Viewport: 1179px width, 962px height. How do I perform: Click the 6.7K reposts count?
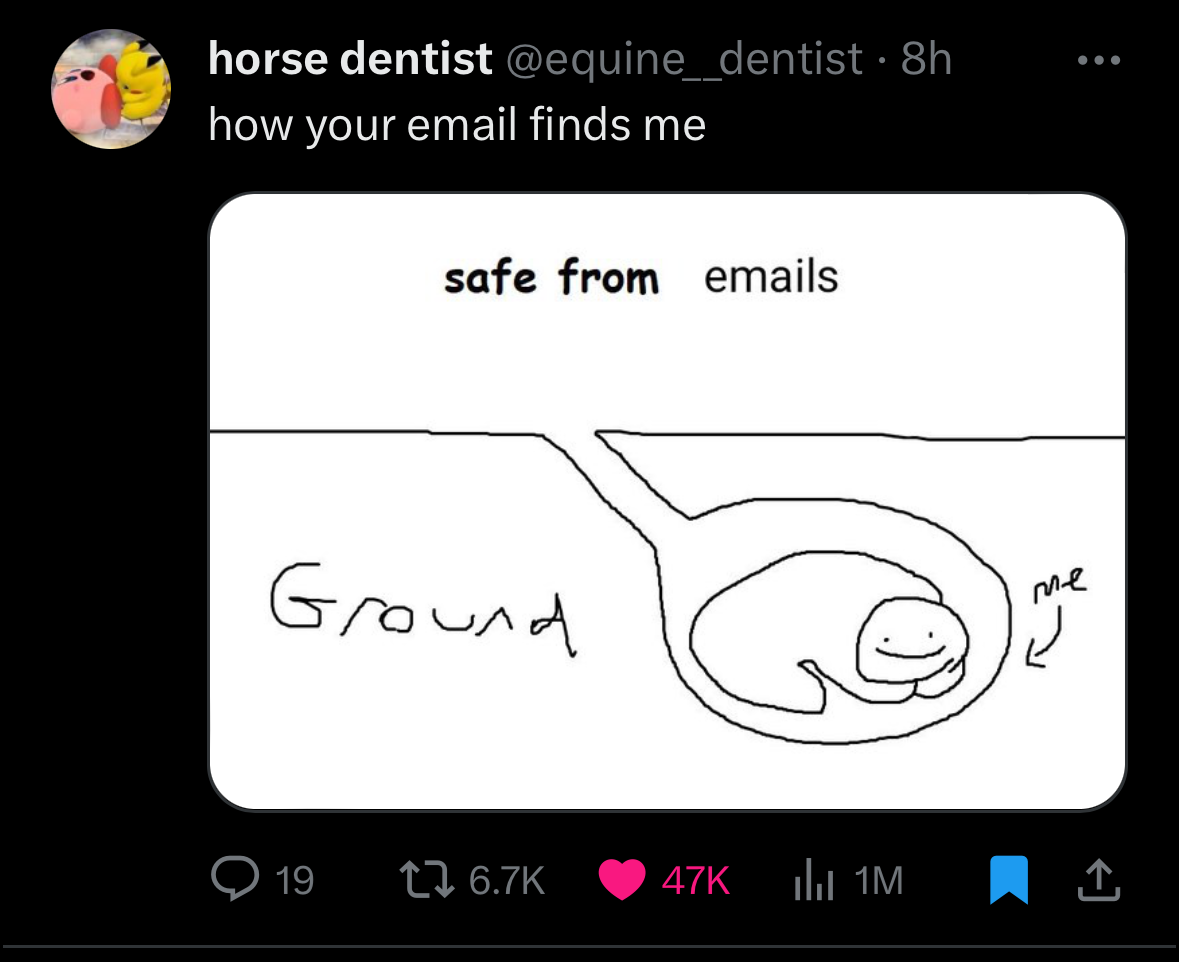[x=507, y=880]
